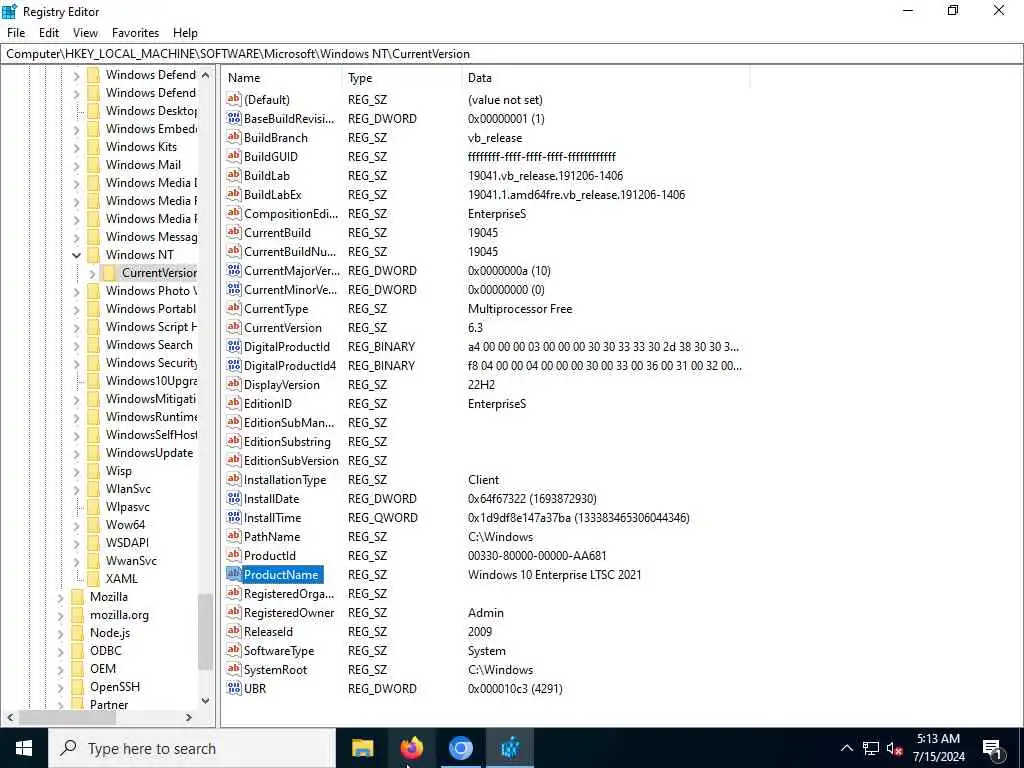Screen dimensions: 1024x768
Task: Open the notification center icon
Action: click(x=992, y=748)
